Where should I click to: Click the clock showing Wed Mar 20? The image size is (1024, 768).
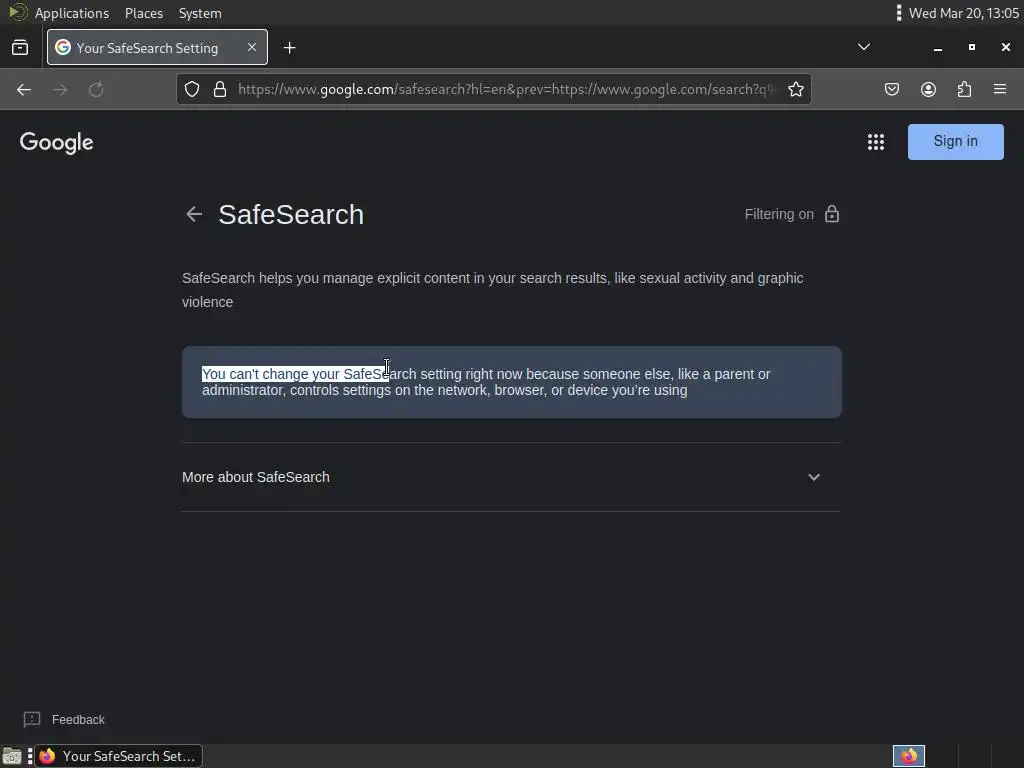pos(963,13)
